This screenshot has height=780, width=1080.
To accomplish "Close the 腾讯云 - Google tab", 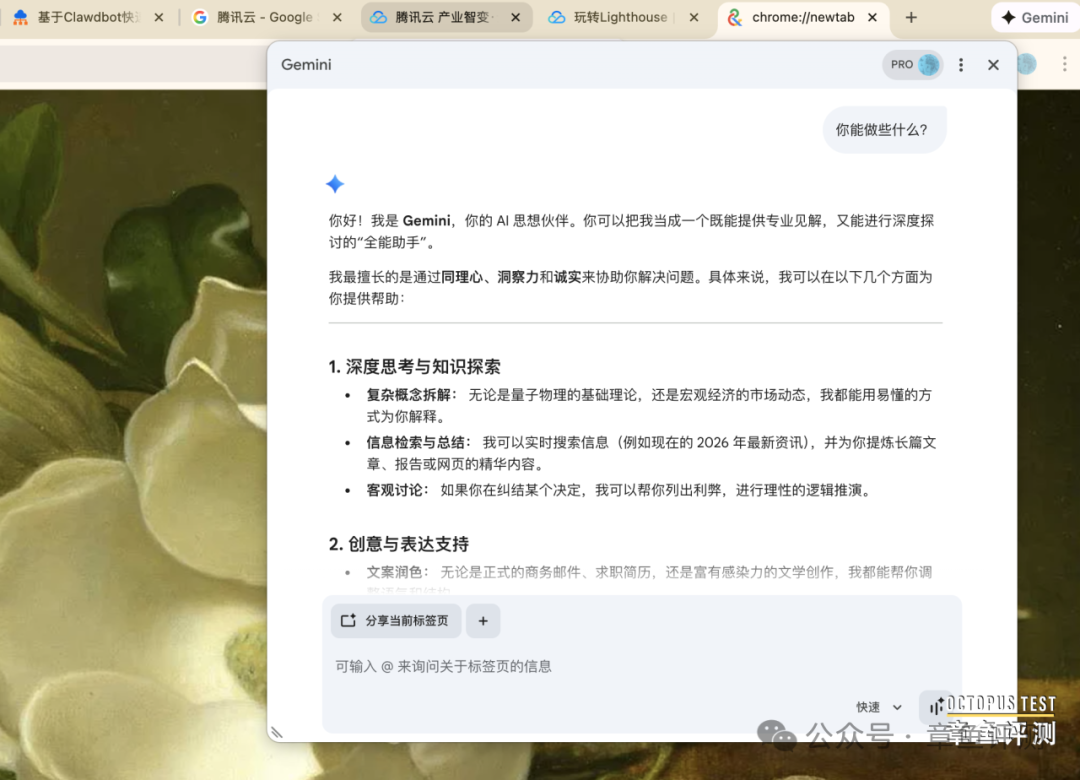I will pos(338,17).
